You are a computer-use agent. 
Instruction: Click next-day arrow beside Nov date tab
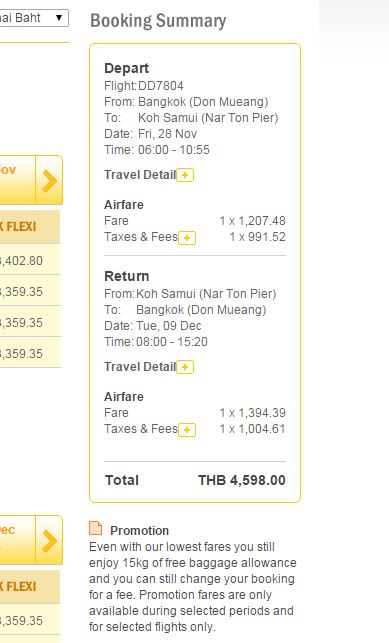click(49, 180)
